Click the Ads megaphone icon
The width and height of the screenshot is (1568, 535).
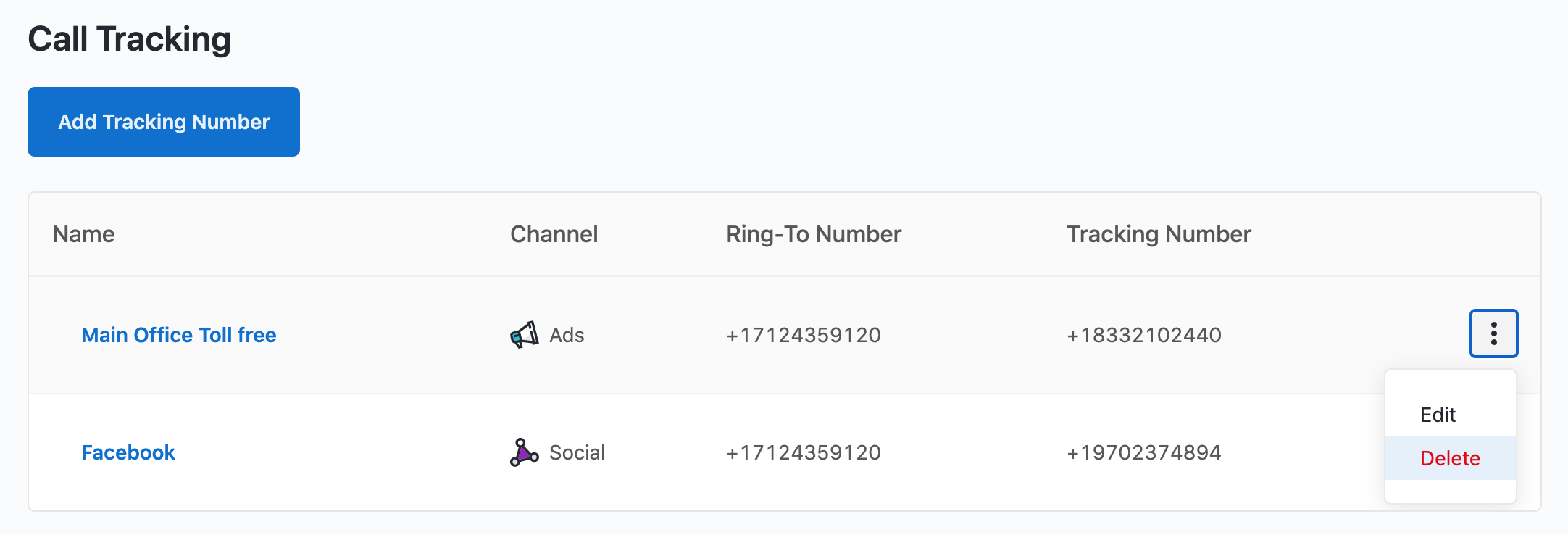524,335
